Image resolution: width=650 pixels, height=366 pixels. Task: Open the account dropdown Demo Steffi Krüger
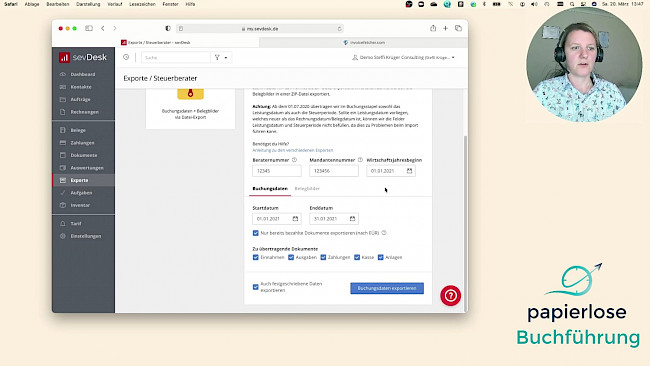403,57
